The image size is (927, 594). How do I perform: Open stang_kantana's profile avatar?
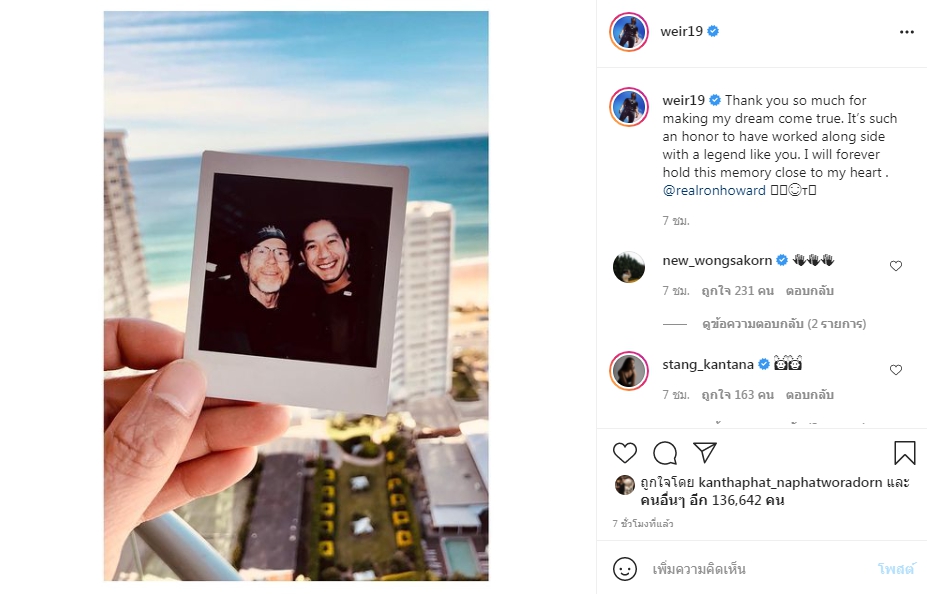629,371
